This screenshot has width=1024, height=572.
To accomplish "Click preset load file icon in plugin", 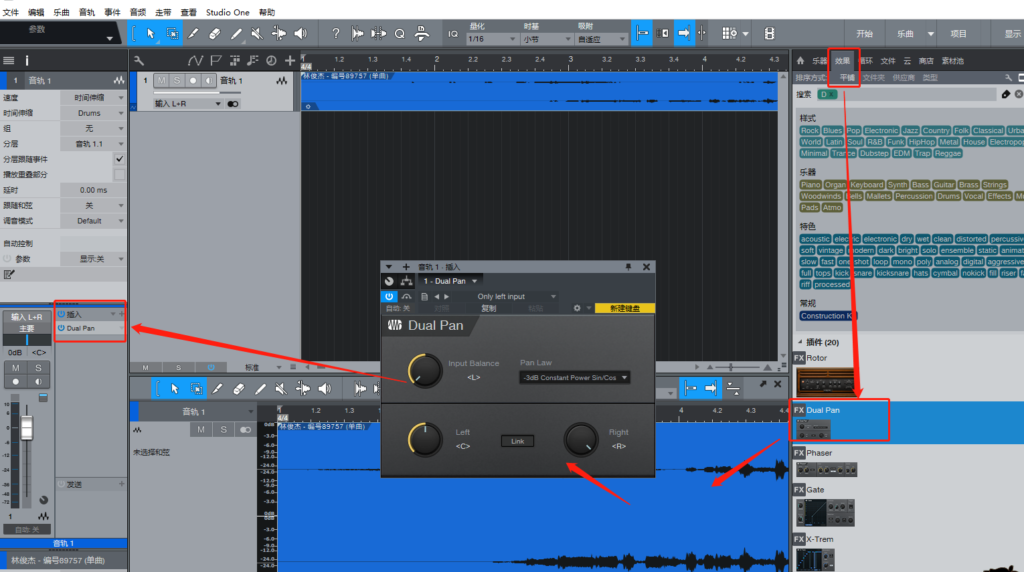I will 424,296.
